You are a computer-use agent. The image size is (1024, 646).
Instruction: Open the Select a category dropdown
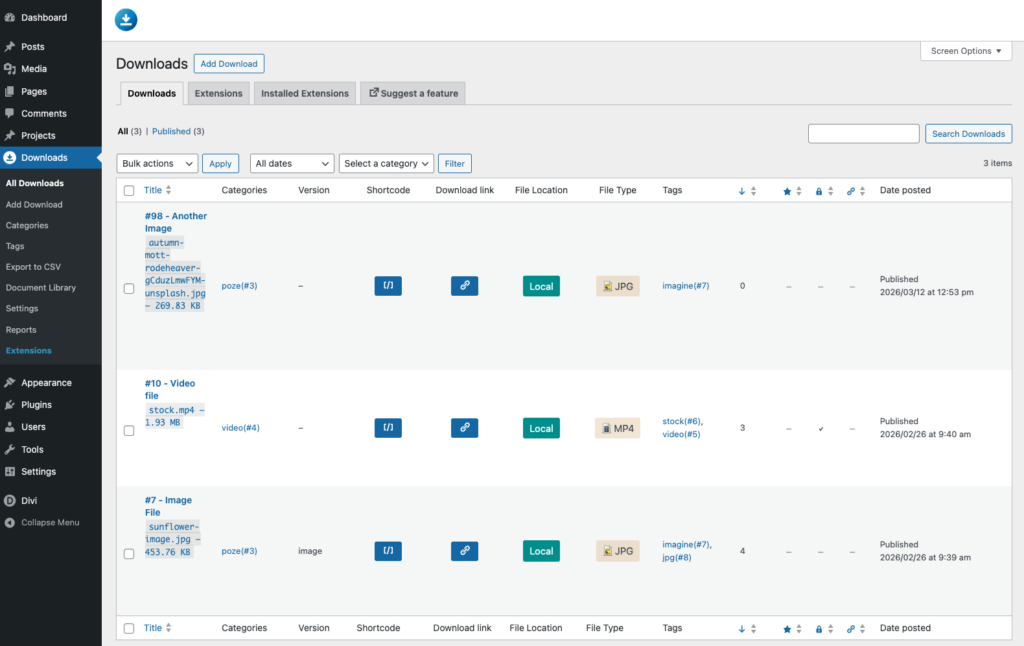point(387,164)
